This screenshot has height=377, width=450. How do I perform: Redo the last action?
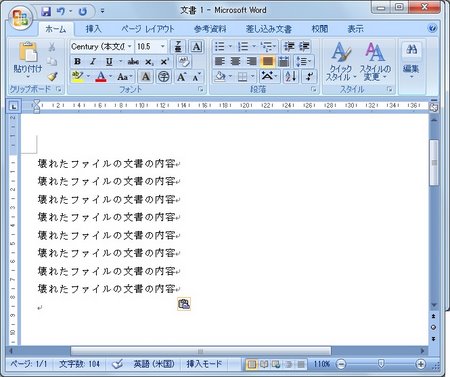(82, 12)
